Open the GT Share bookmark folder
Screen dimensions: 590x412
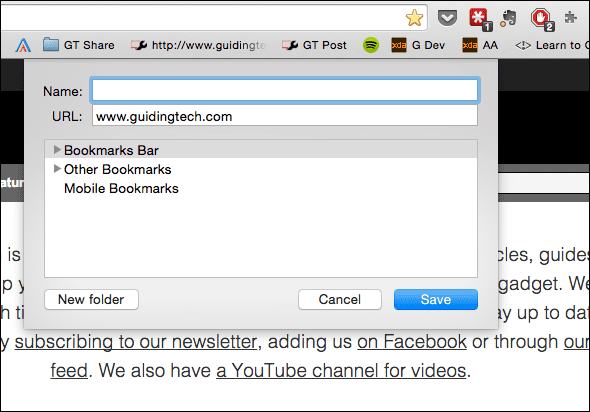(78, 45)
